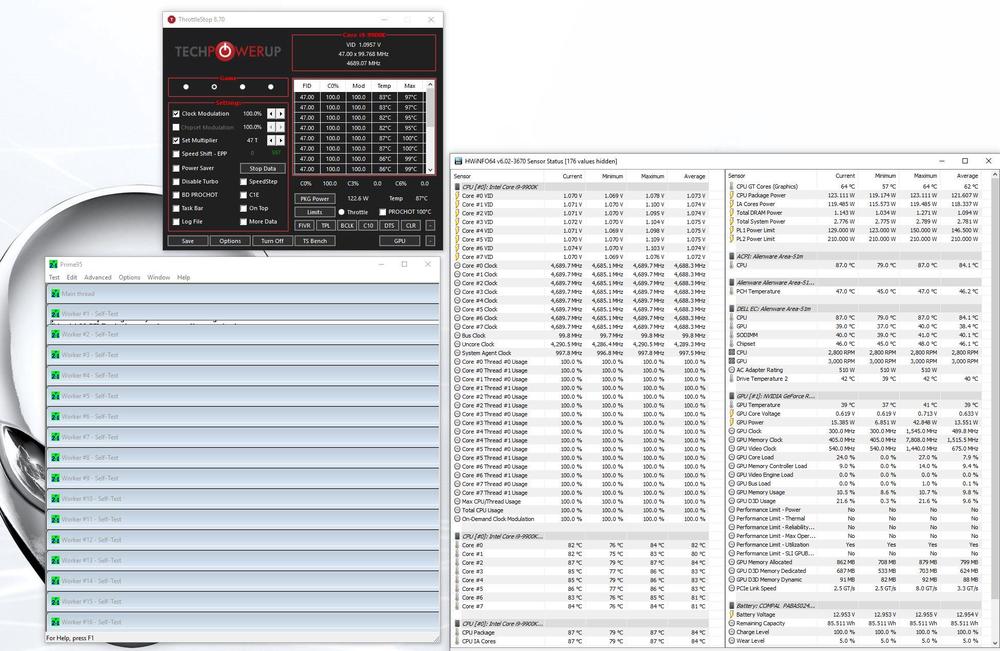Screen dimensions: 1000x651
Task: Toggle the Disable Turbo option
Action: point(175,181)
